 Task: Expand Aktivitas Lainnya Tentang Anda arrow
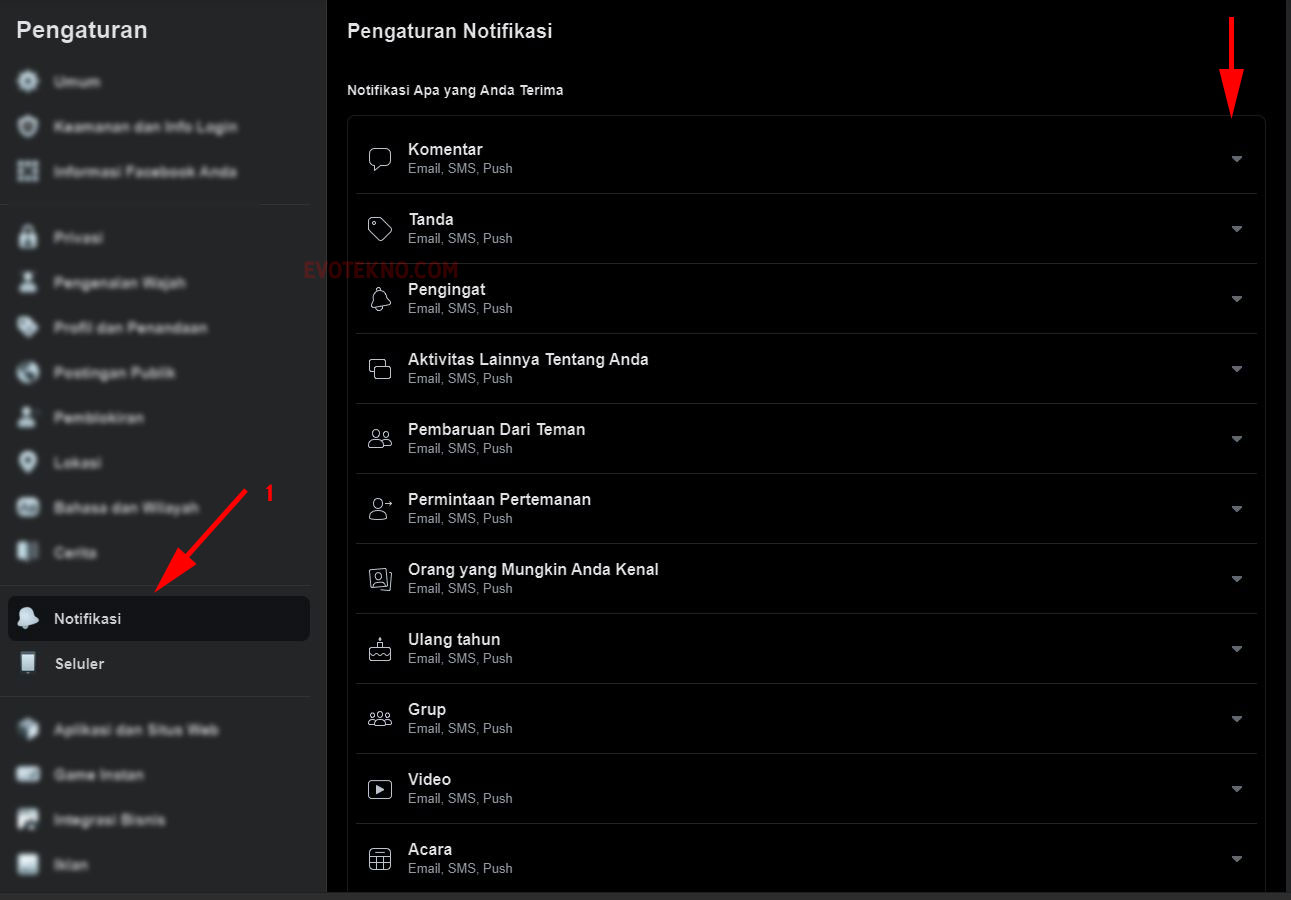[1237, 369]
